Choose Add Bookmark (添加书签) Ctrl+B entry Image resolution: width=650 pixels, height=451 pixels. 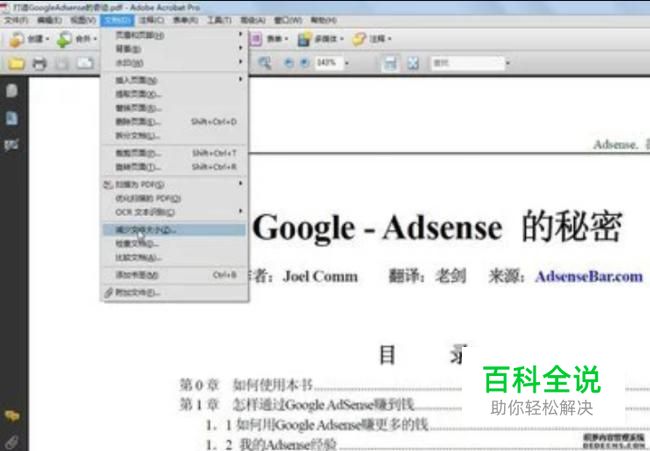175,275
